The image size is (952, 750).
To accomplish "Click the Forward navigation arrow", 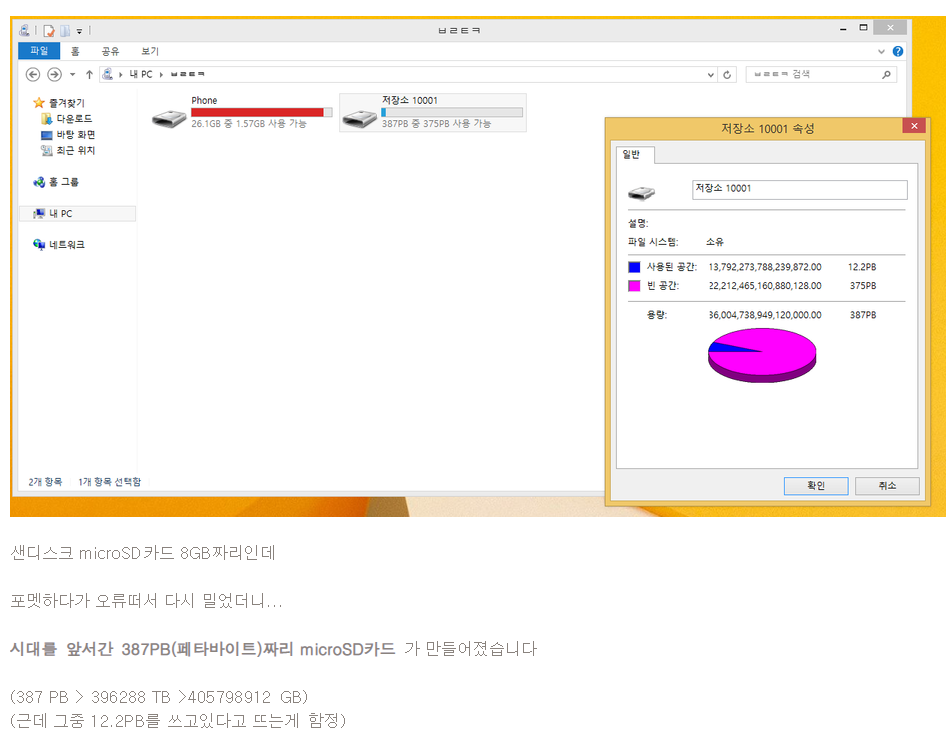I will pyautogui.click(x=54, y=74).
